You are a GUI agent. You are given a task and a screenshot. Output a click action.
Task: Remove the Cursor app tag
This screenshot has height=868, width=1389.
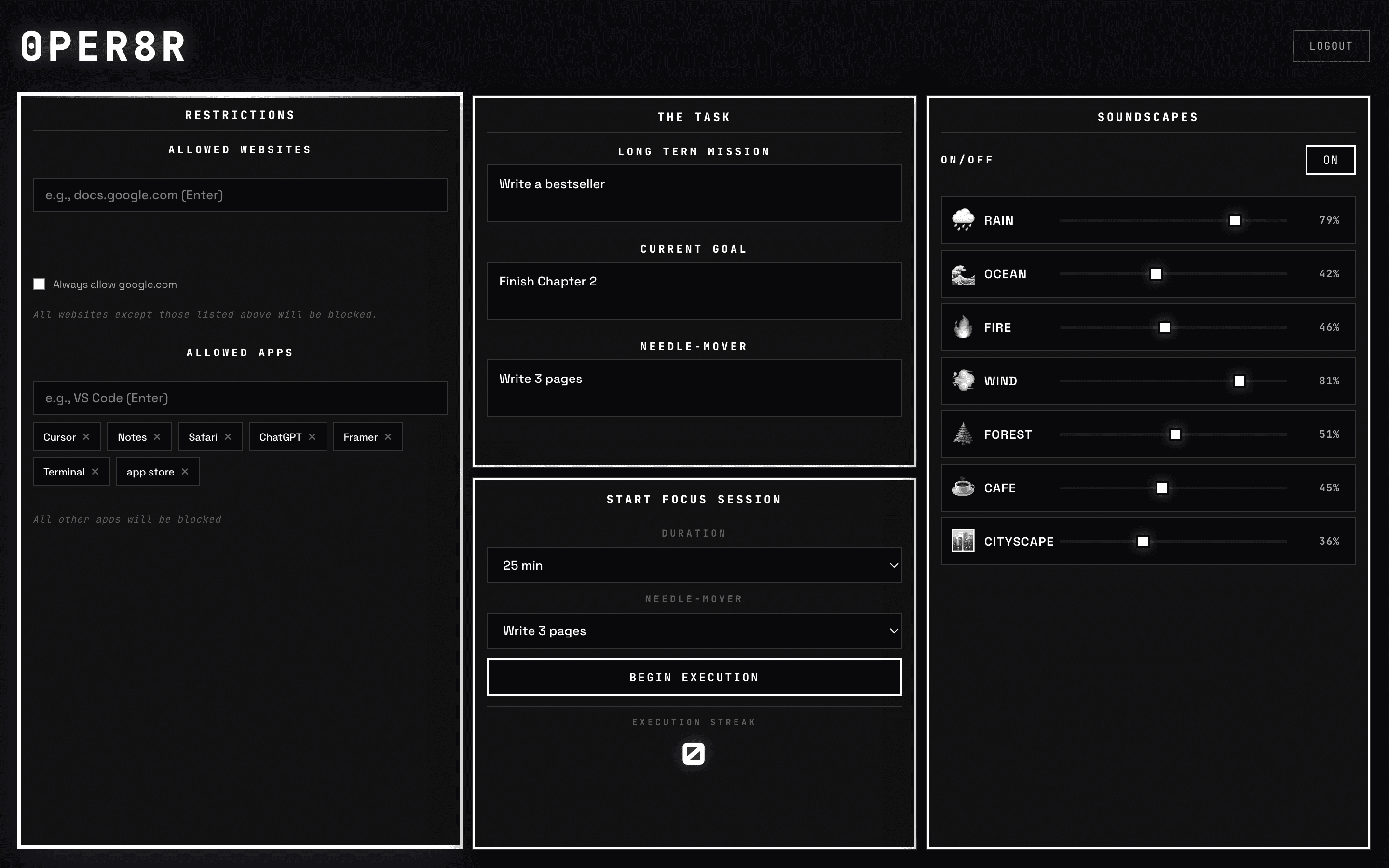pyautogui.click(x=86, y=437)
